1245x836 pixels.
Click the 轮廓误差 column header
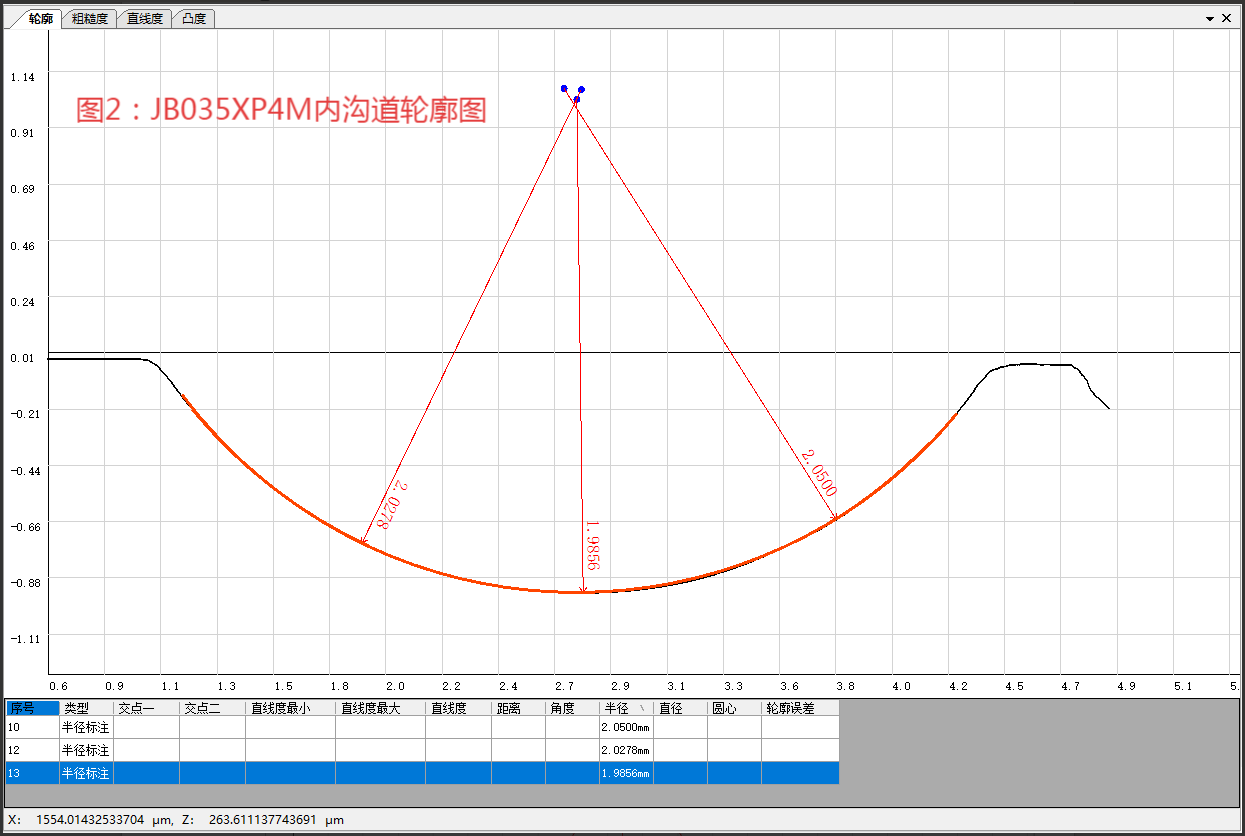pos(800,708)
